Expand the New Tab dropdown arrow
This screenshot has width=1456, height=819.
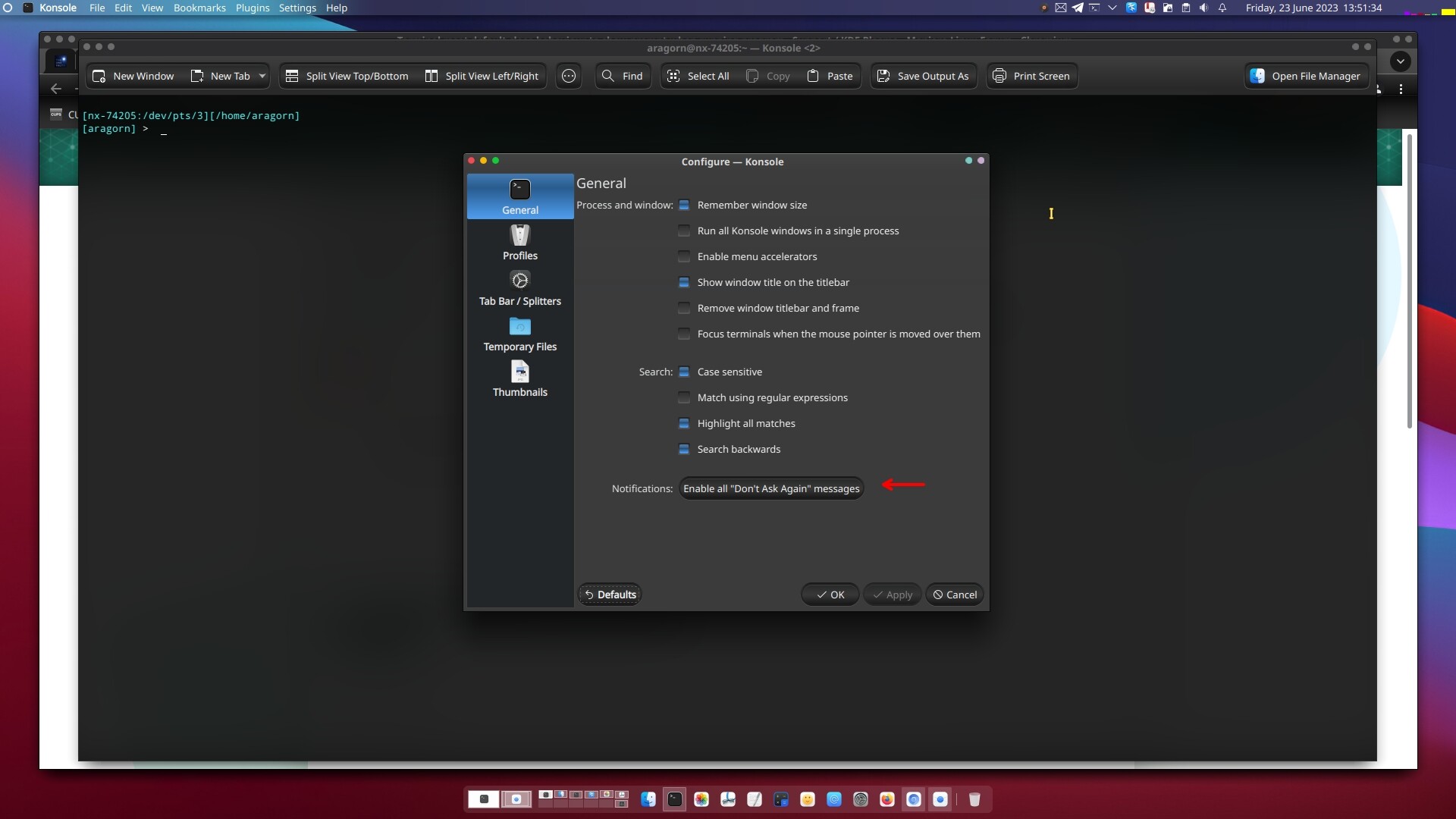[x=262, y=76]
